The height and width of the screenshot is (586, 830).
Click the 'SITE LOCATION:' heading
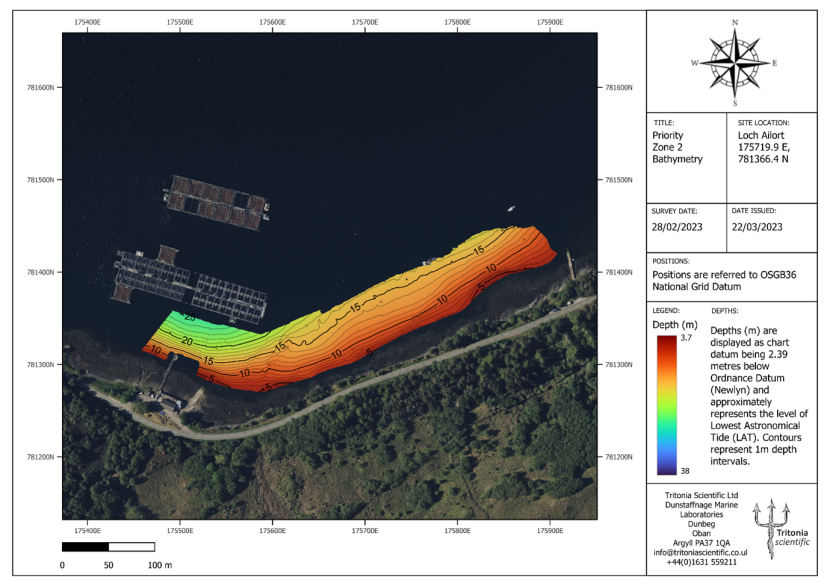pos(763,123)
